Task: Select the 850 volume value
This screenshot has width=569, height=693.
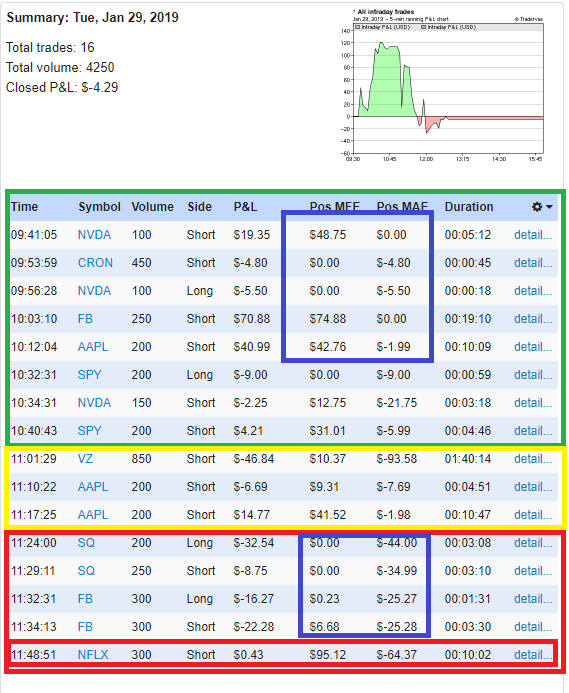Action: (x=141, y=459)
